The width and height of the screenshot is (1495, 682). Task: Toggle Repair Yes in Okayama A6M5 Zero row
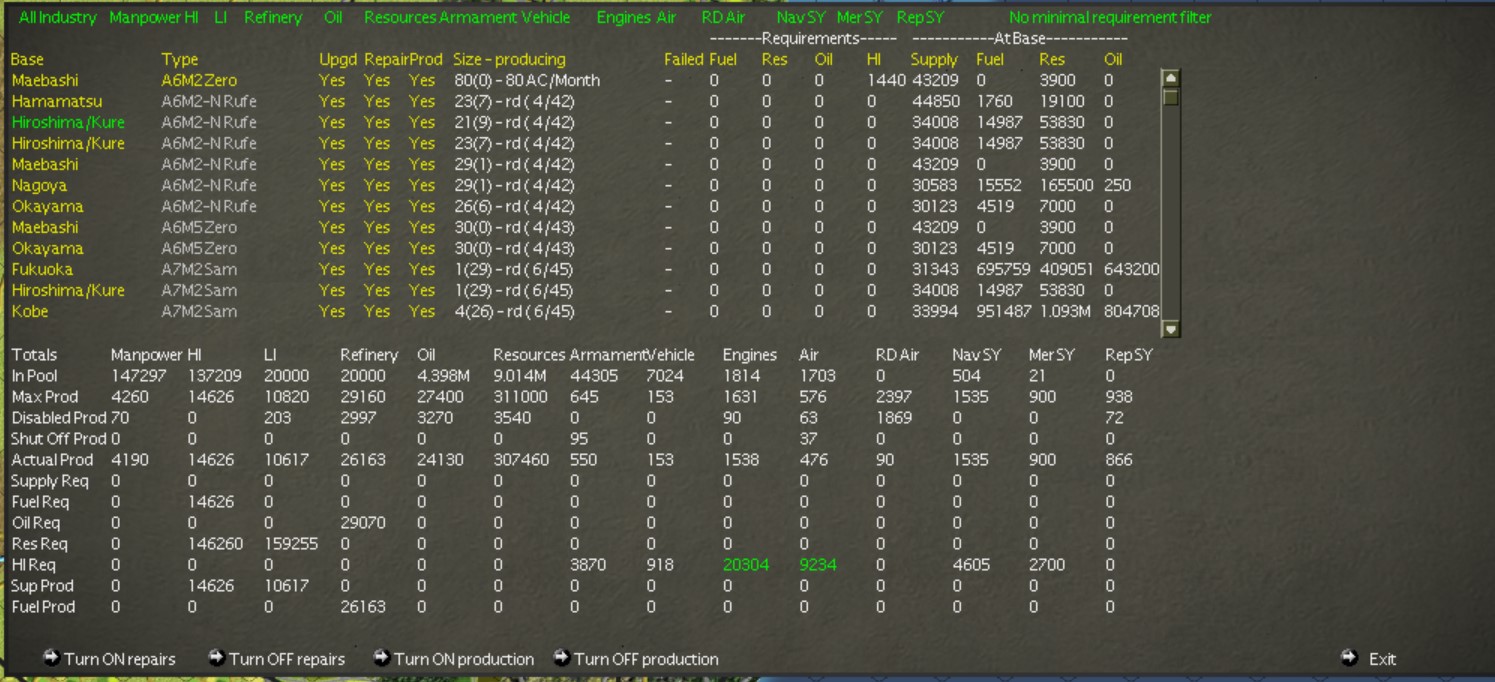point(377,248)
